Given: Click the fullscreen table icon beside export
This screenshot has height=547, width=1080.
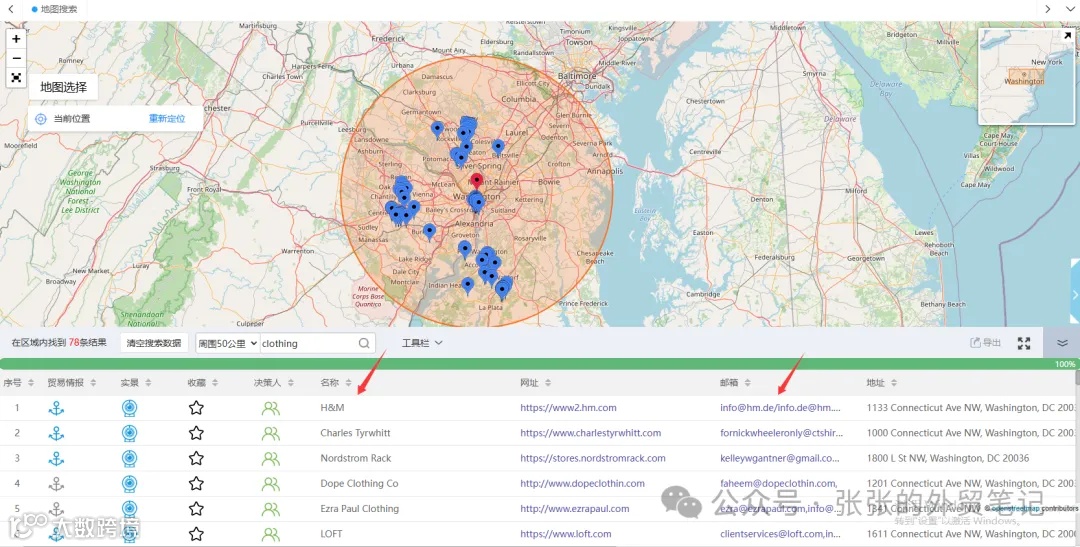Looking at the screenshot, I should 1024,343.
